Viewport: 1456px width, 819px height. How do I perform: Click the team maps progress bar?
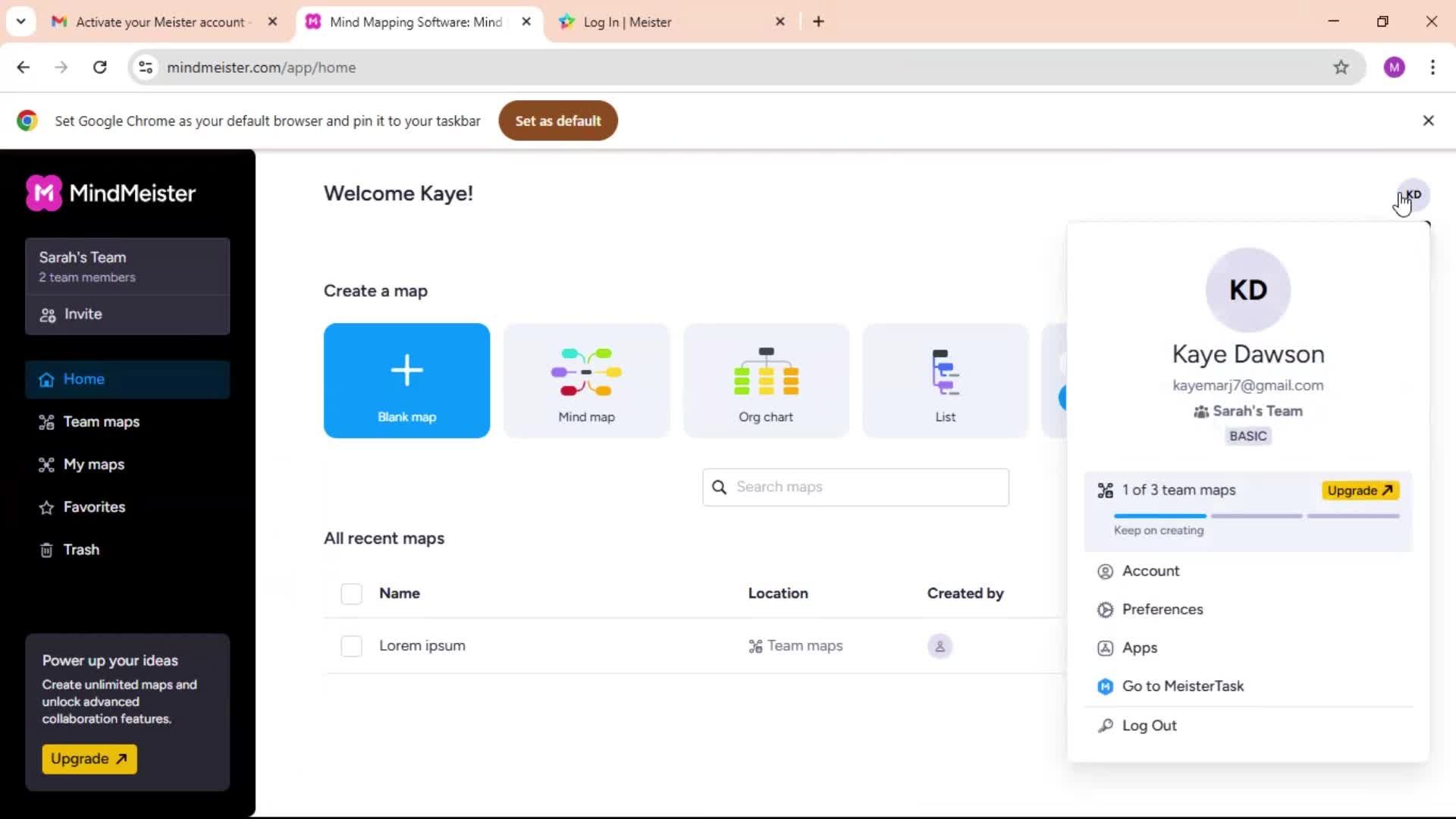pos(1257,516)
